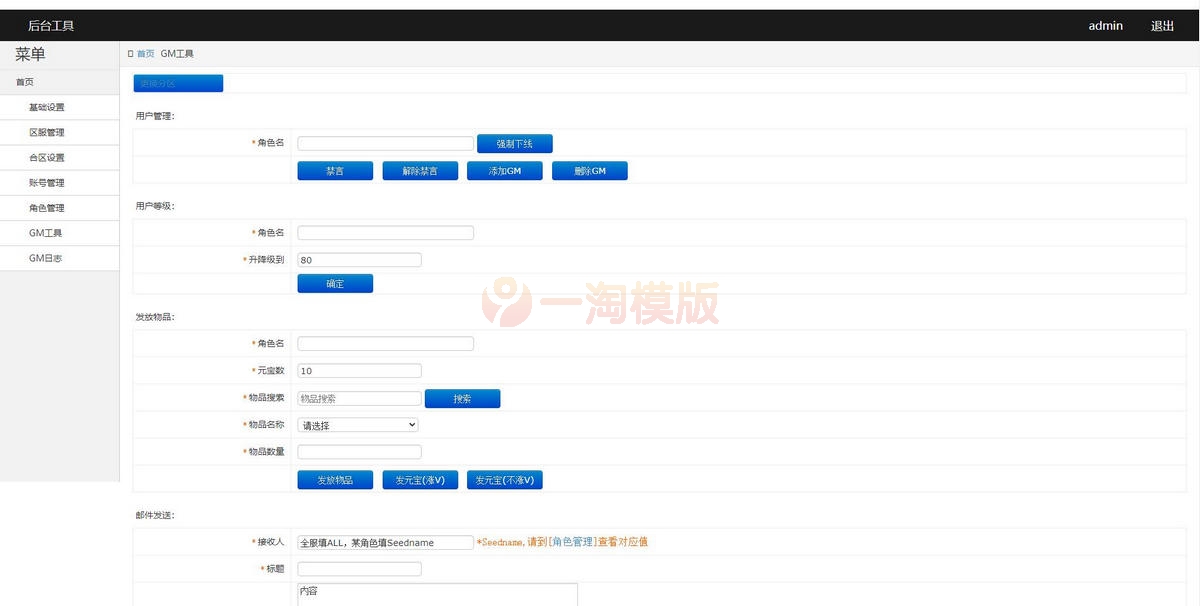Click the blue 更换分区 button
1200x606 pixels.
pyautogui.click(x=177, y=83)
